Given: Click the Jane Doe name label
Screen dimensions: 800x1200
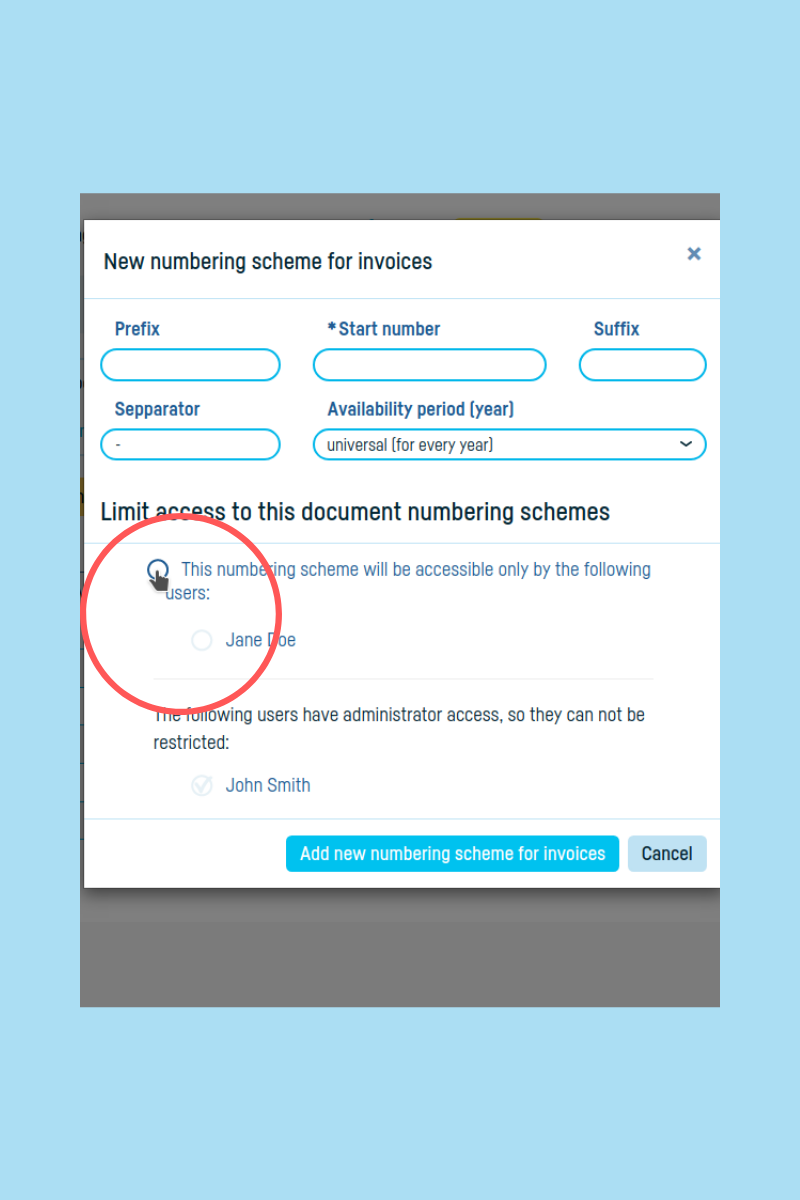Looking at the screenshot, I should click(x=261, y=640).
